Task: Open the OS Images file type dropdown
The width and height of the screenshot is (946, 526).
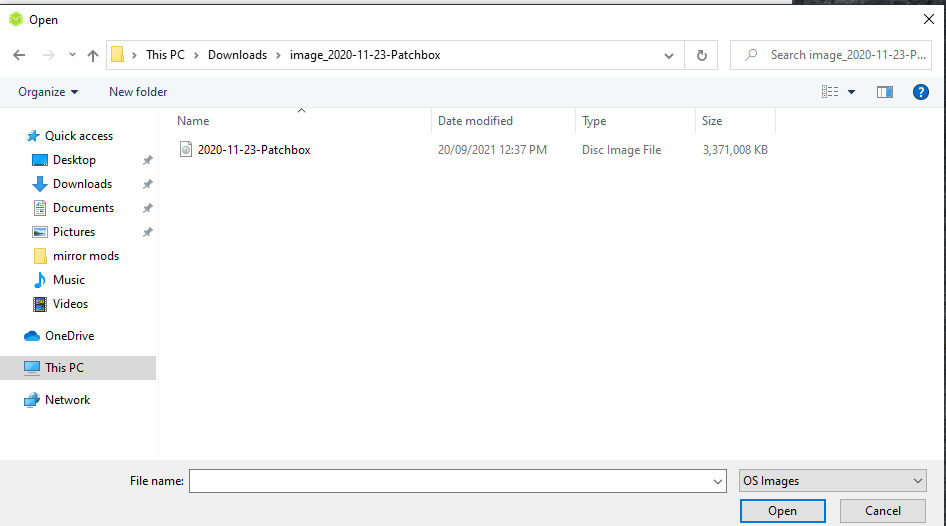Action: tap(833, 481)
